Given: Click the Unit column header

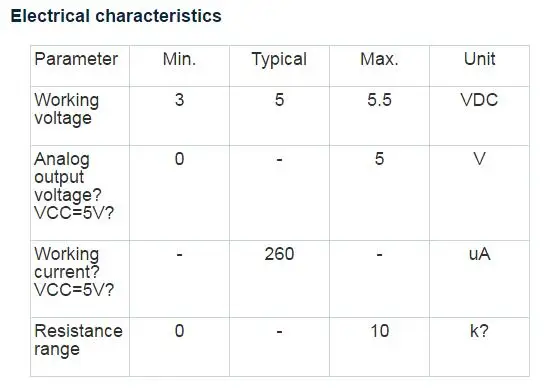Looking at the screenshot, I should [479, 59].
